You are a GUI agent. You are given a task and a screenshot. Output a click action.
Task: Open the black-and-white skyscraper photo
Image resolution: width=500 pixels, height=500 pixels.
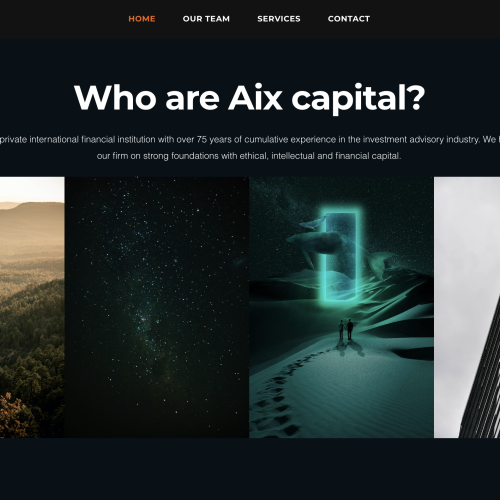click(x=467, y=307)
